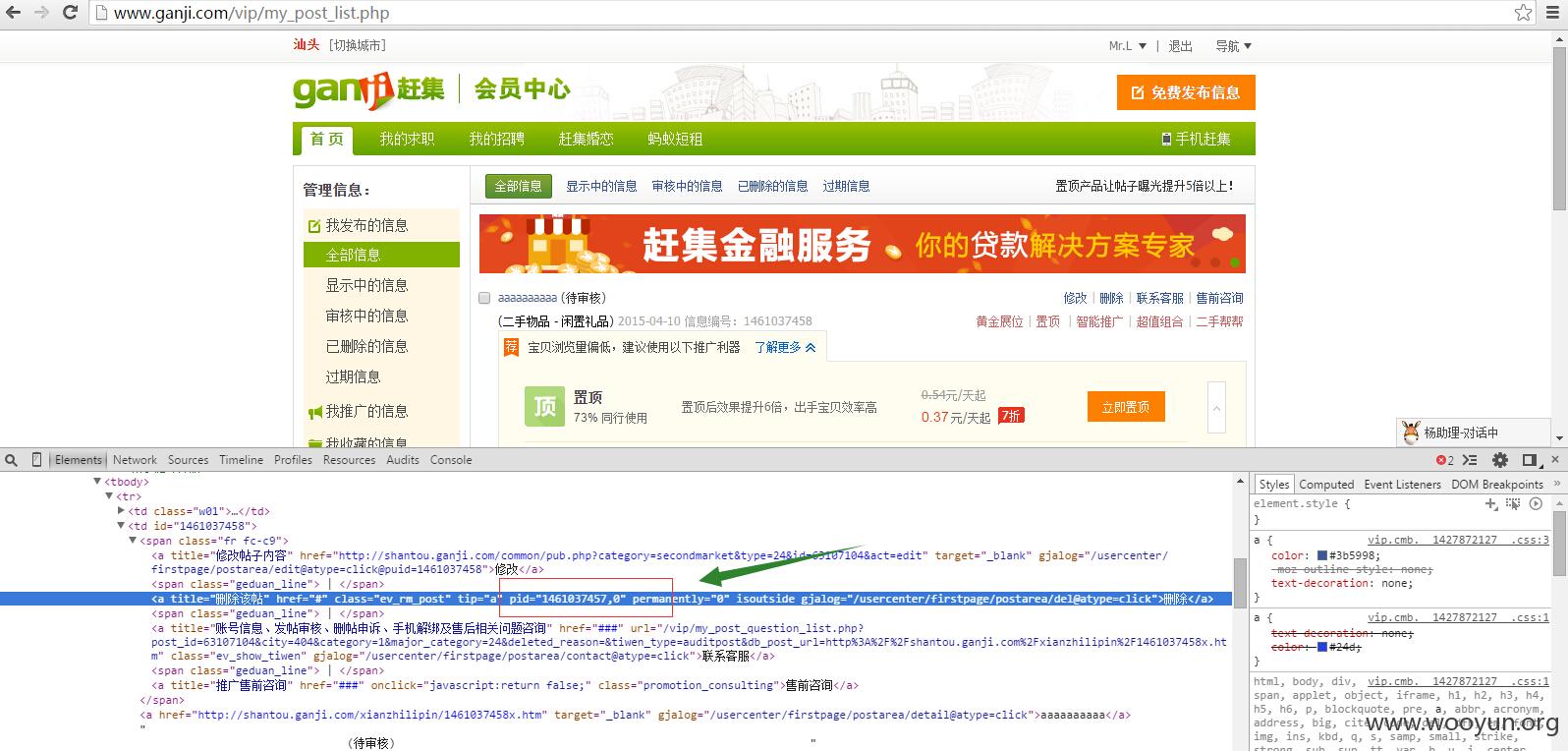Open 导航 navigation dropdown
1568x751 pixels.
click(1233, 46)
